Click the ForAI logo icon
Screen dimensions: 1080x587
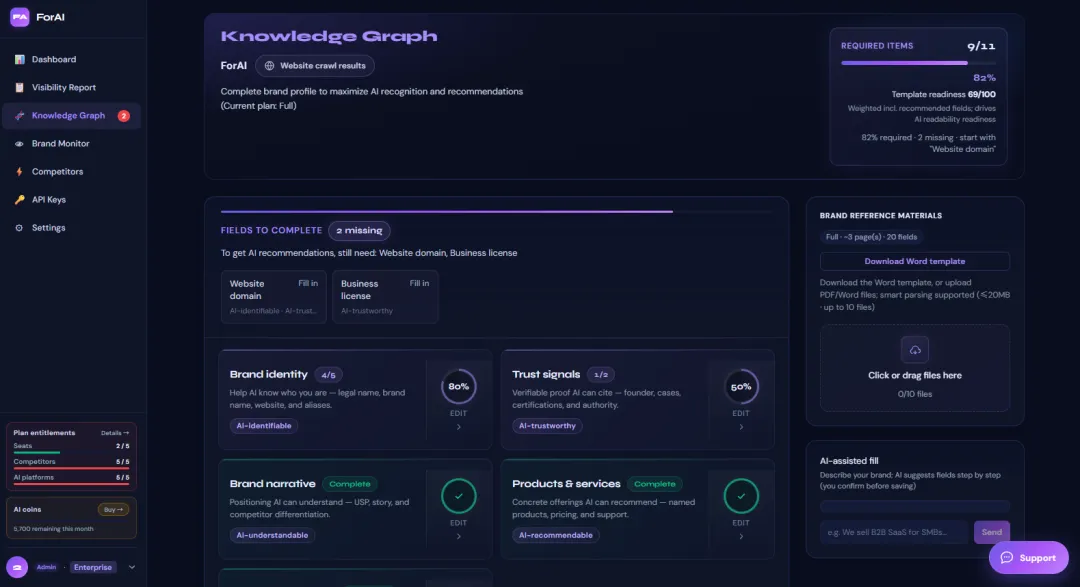coord(19,17)
